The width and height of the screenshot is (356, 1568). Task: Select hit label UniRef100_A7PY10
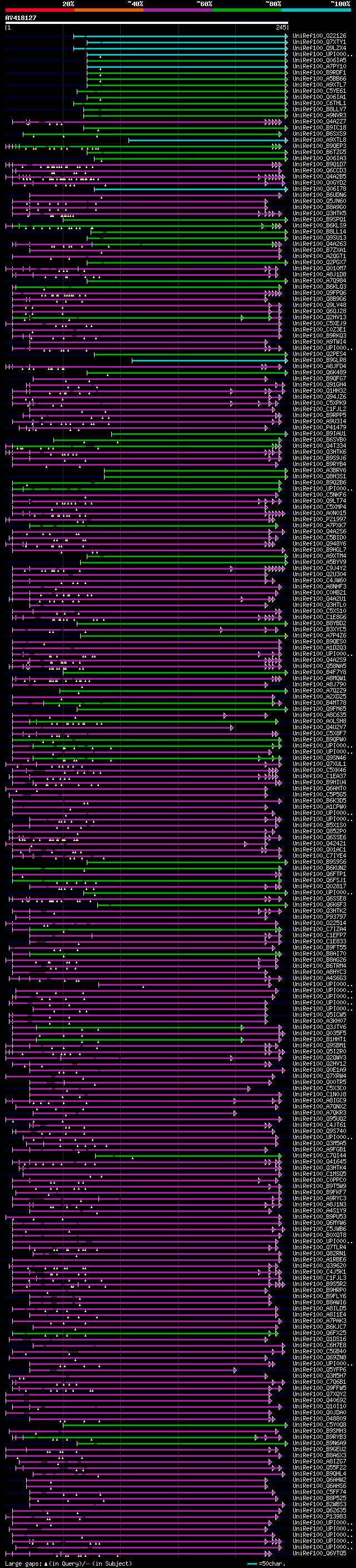click(319, 66)
